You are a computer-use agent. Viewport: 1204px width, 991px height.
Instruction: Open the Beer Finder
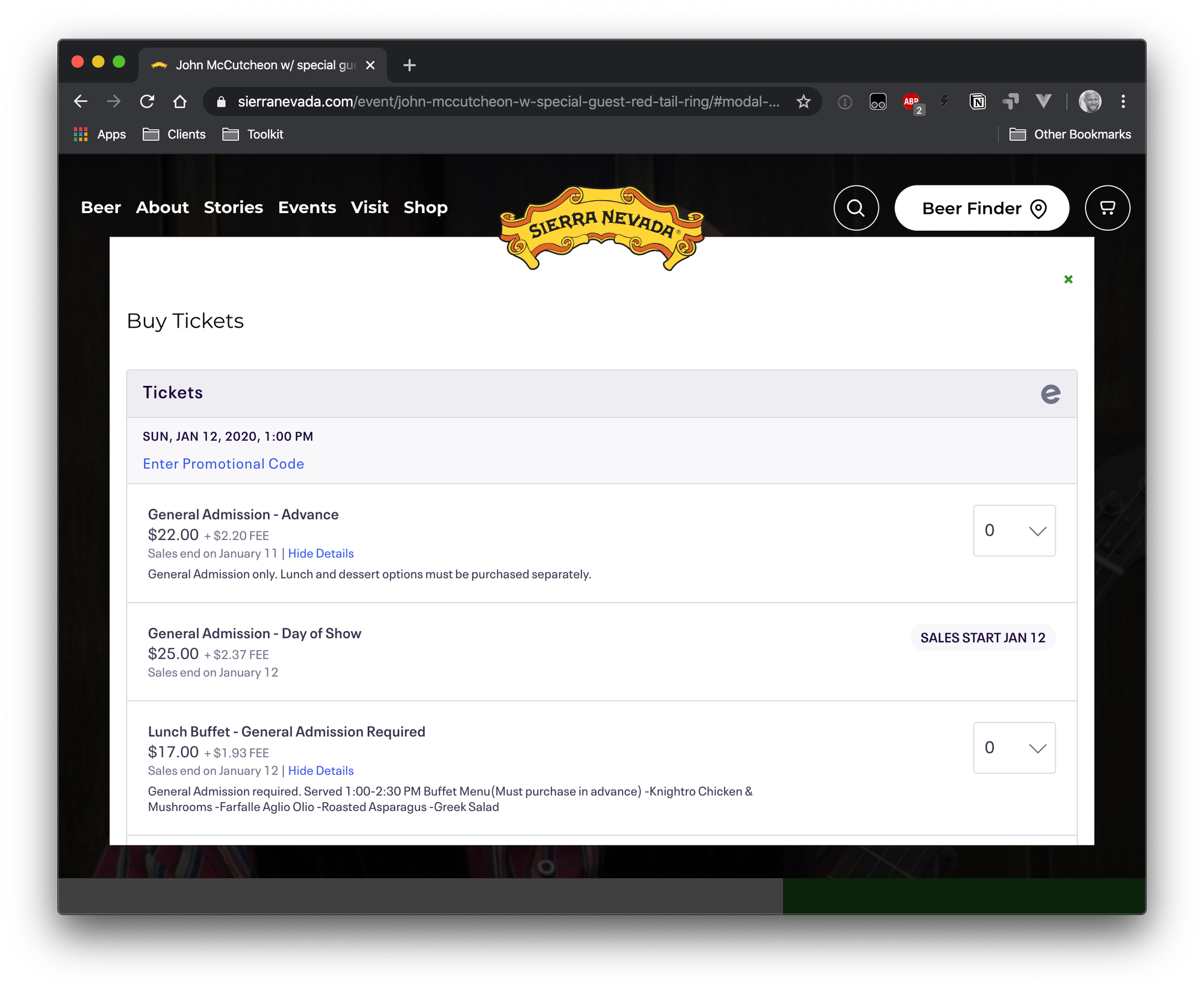click(981, 208)
